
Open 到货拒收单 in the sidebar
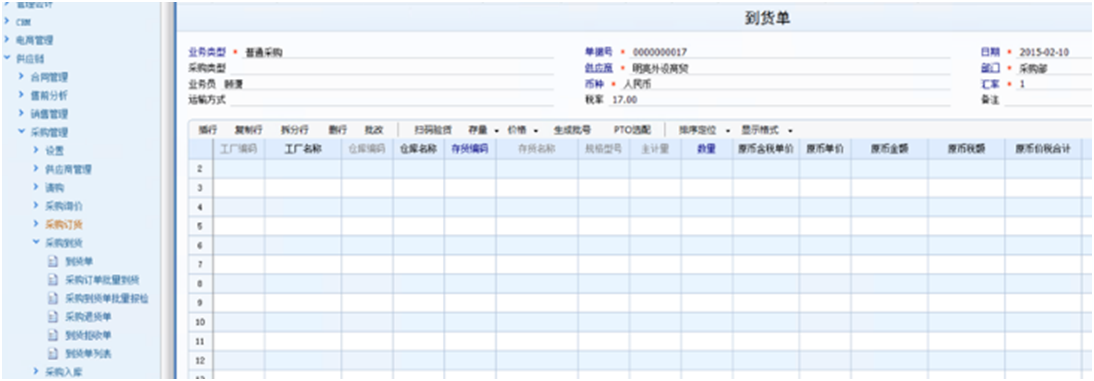88,335
